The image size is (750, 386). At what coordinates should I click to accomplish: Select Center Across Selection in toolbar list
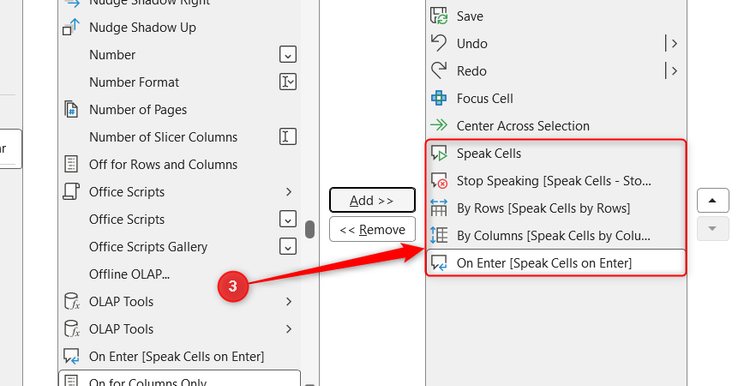[x=556, y=125]
